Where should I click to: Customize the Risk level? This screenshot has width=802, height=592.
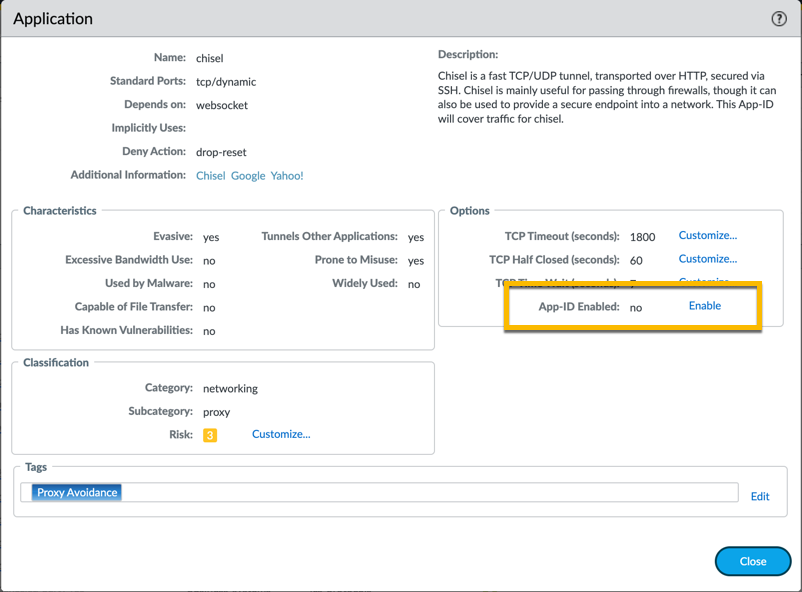281,434
